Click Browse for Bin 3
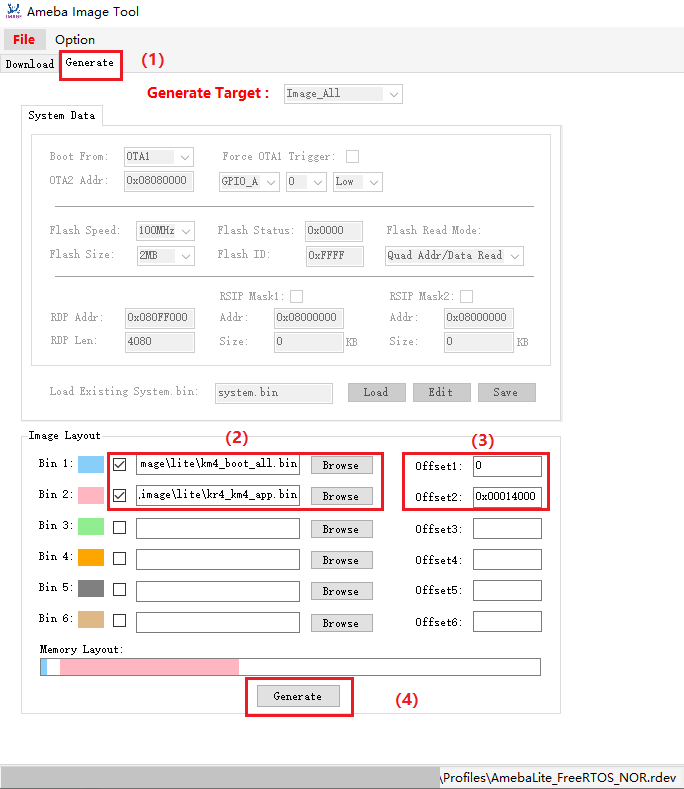Viewport: 684px width, 789px height. 341,529
